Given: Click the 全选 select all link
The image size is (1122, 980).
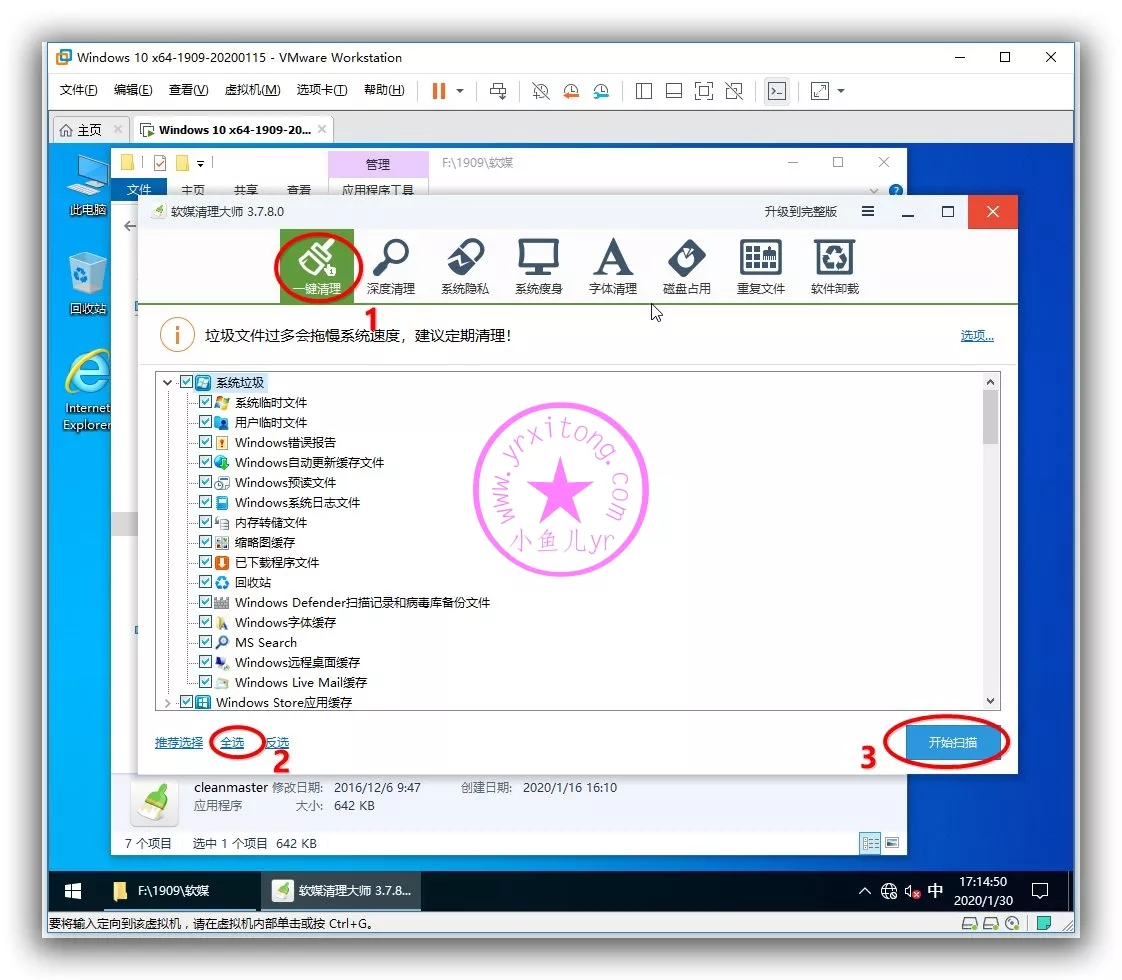Looking at the screenshot, I should [x=232, y=743].
